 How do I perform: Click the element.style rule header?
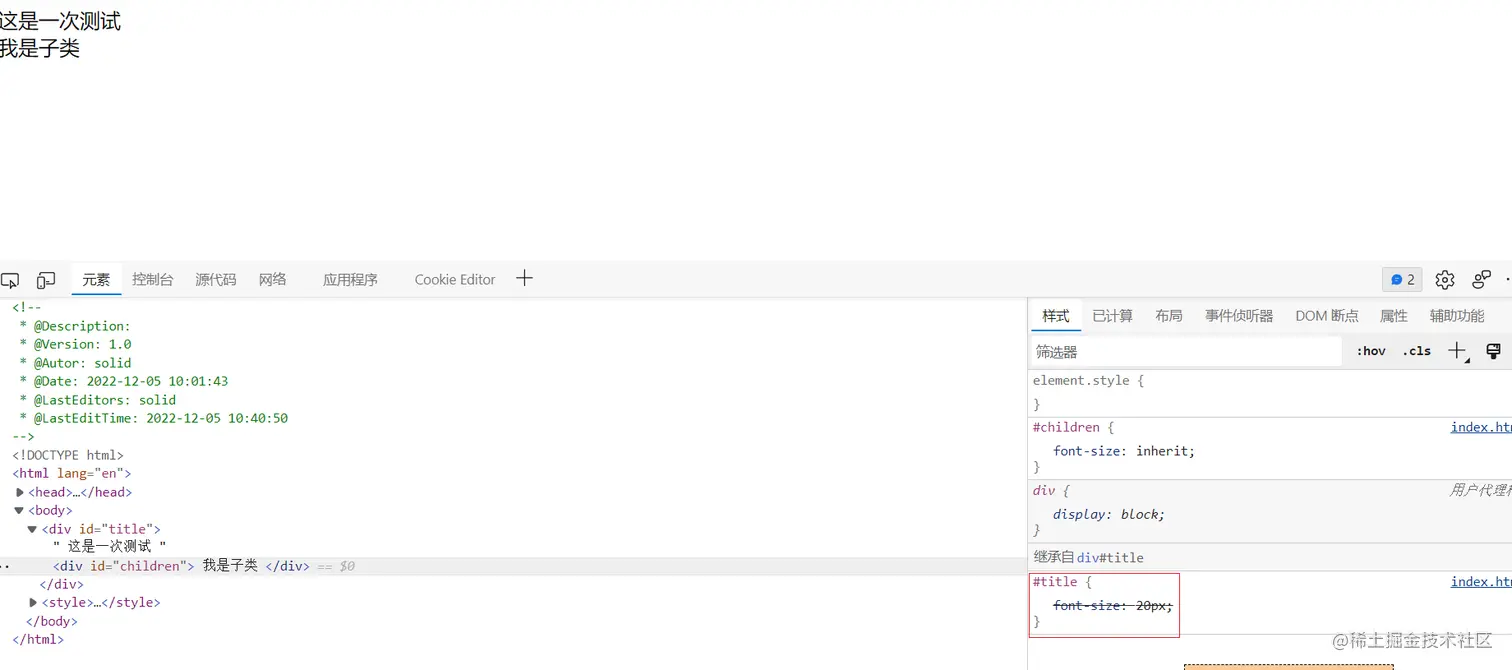(x=1088, y=381)
